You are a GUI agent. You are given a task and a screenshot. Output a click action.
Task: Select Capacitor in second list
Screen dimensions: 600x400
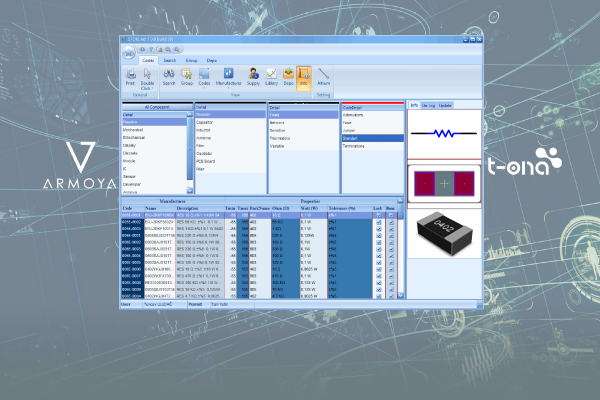tap(230, 122)
